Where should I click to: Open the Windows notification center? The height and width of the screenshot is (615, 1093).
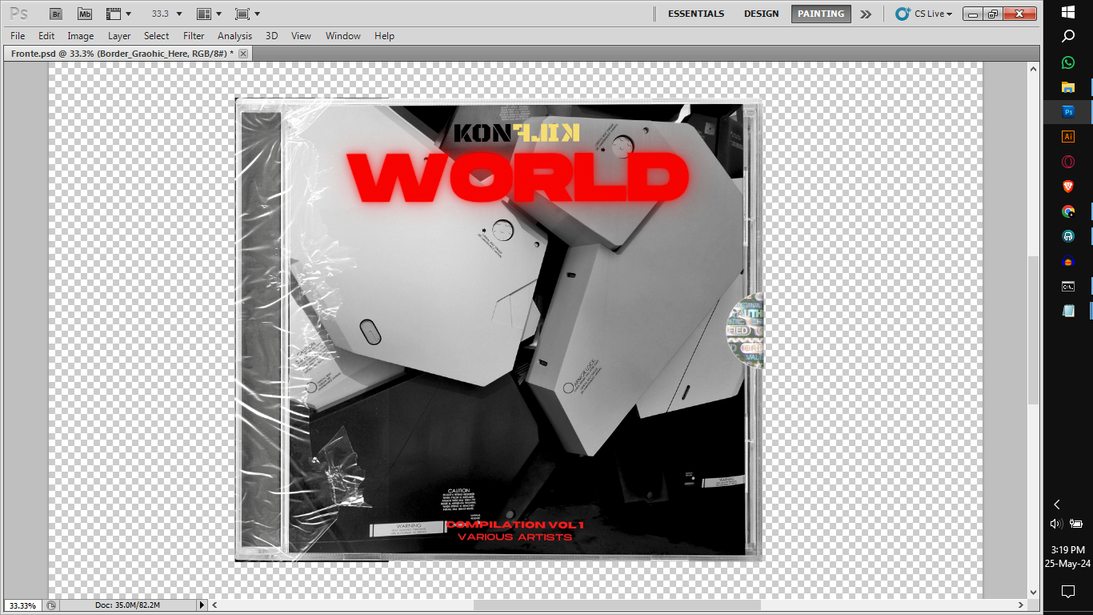pos(1068,592)
